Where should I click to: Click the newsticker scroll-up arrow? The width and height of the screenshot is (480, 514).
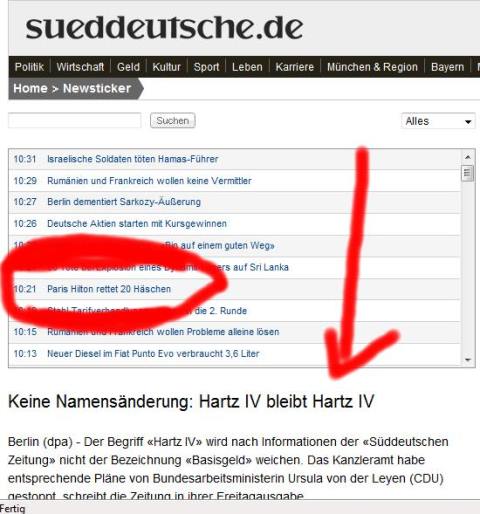[x=468, y=157]
